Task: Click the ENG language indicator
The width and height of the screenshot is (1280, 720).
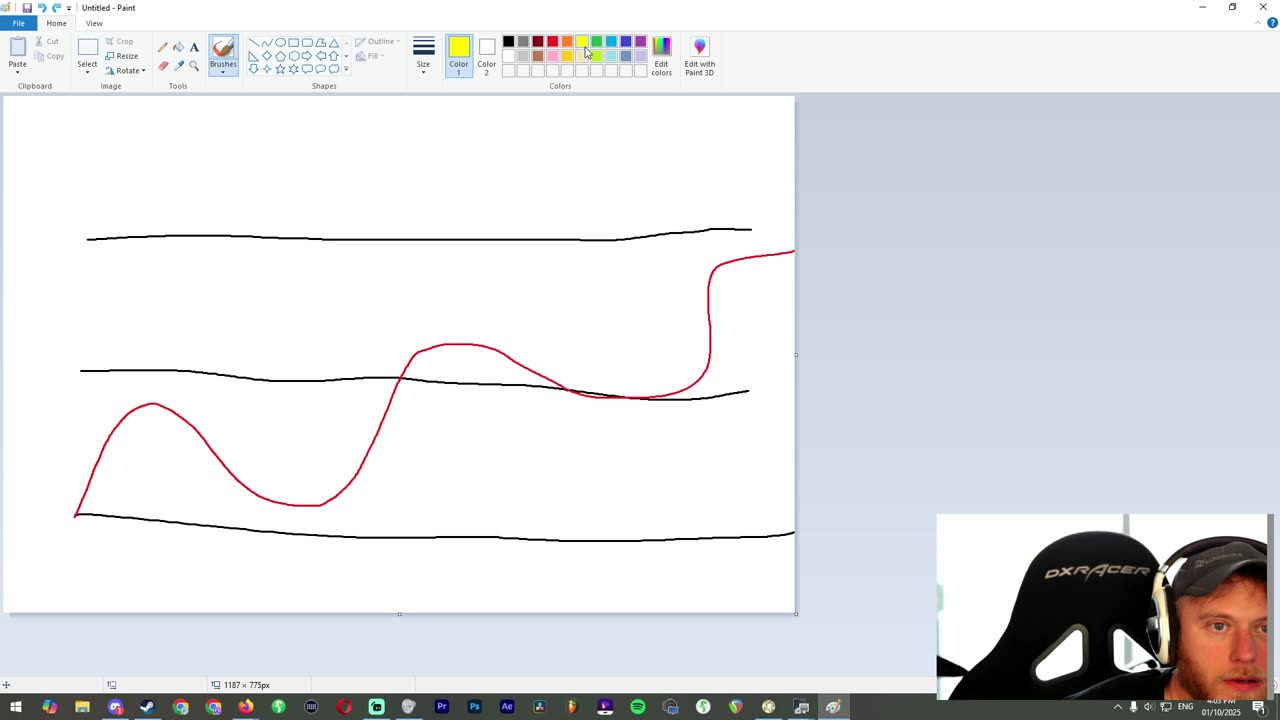Action: coord(1185,707)
